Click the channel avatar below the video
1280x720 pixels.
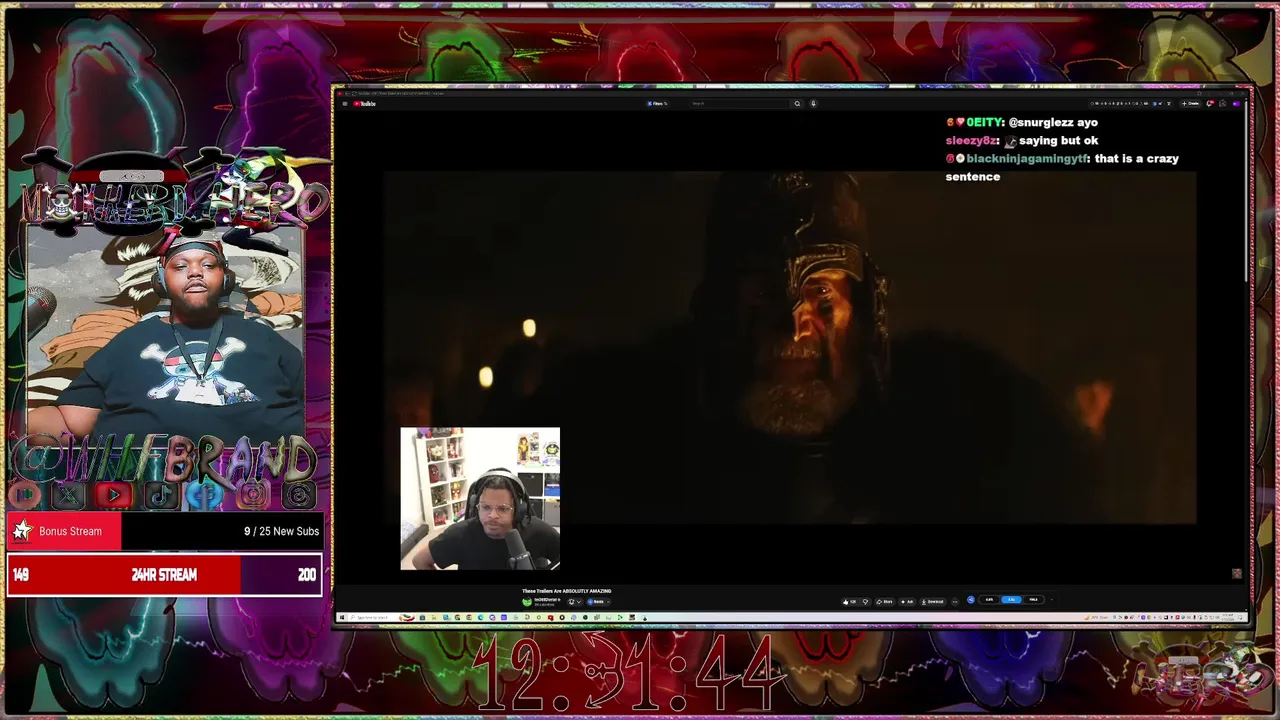click(527, 602)
